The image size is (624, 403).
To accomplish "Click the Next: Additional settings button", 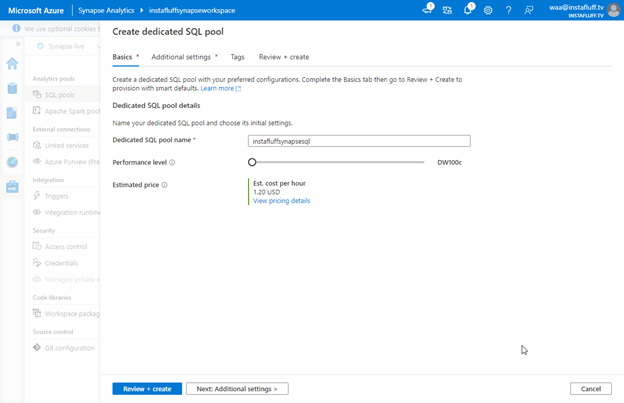I will [x=237, y=389].
